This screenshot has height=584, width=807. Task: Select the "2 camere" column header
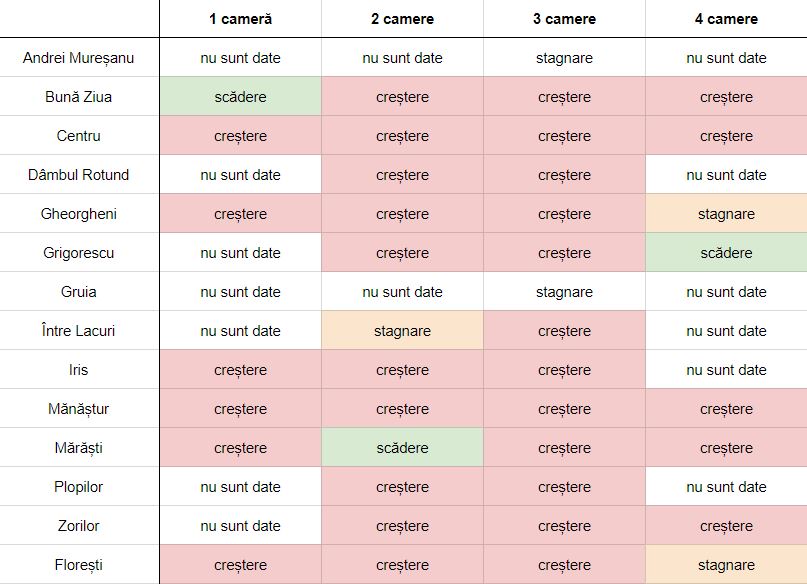tap(402, 19)
